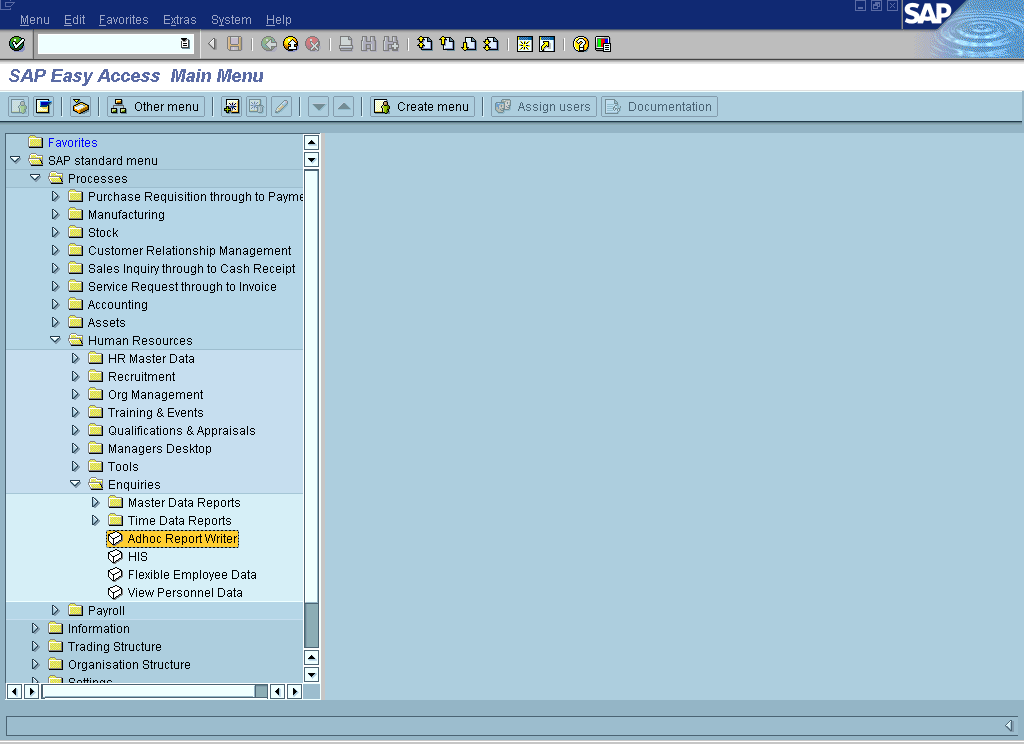Click the red Cancel icon
This screenshot has width=1024, height=744.
point(313,44)
